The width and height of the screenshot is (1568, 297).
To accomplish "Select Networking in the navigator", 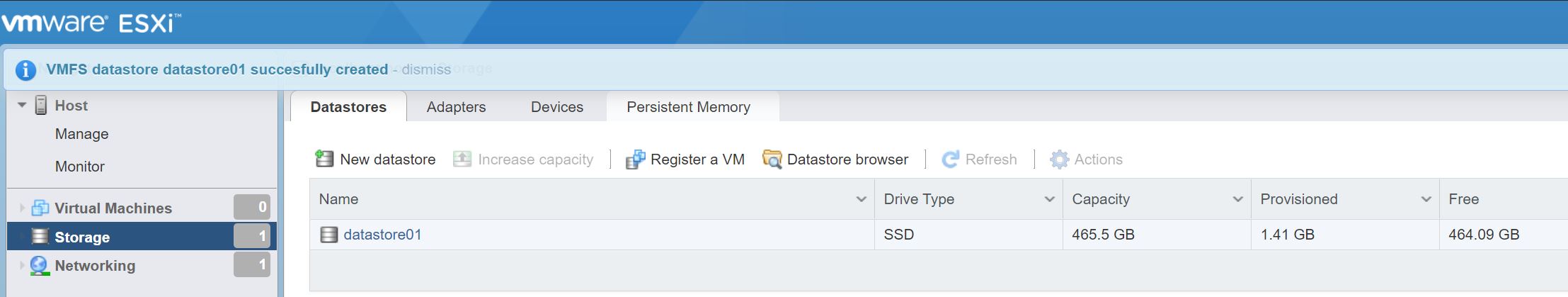I will [x=95, y=265].
